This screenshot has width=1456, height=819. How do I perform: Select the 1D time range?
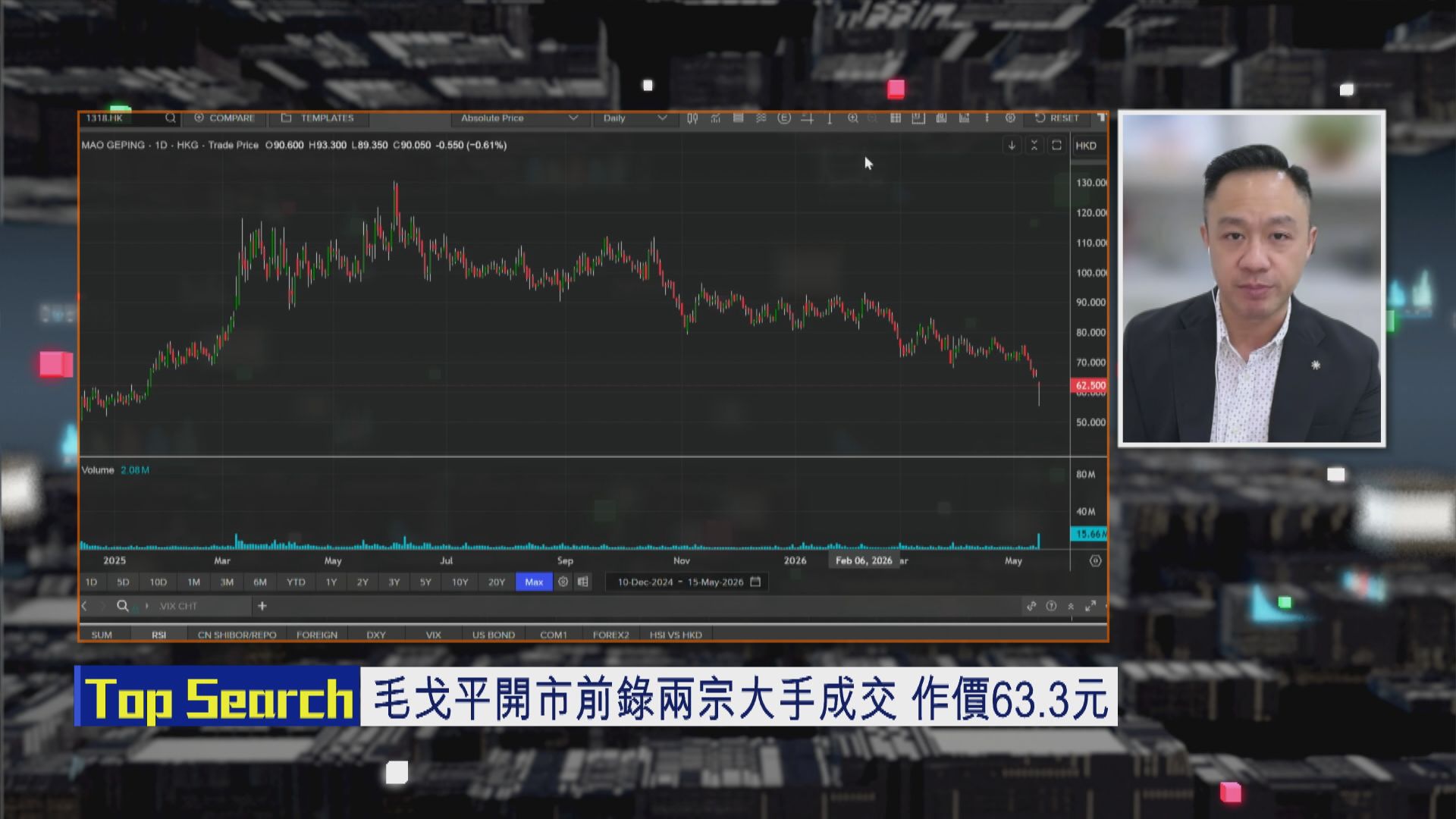point(91,582)
